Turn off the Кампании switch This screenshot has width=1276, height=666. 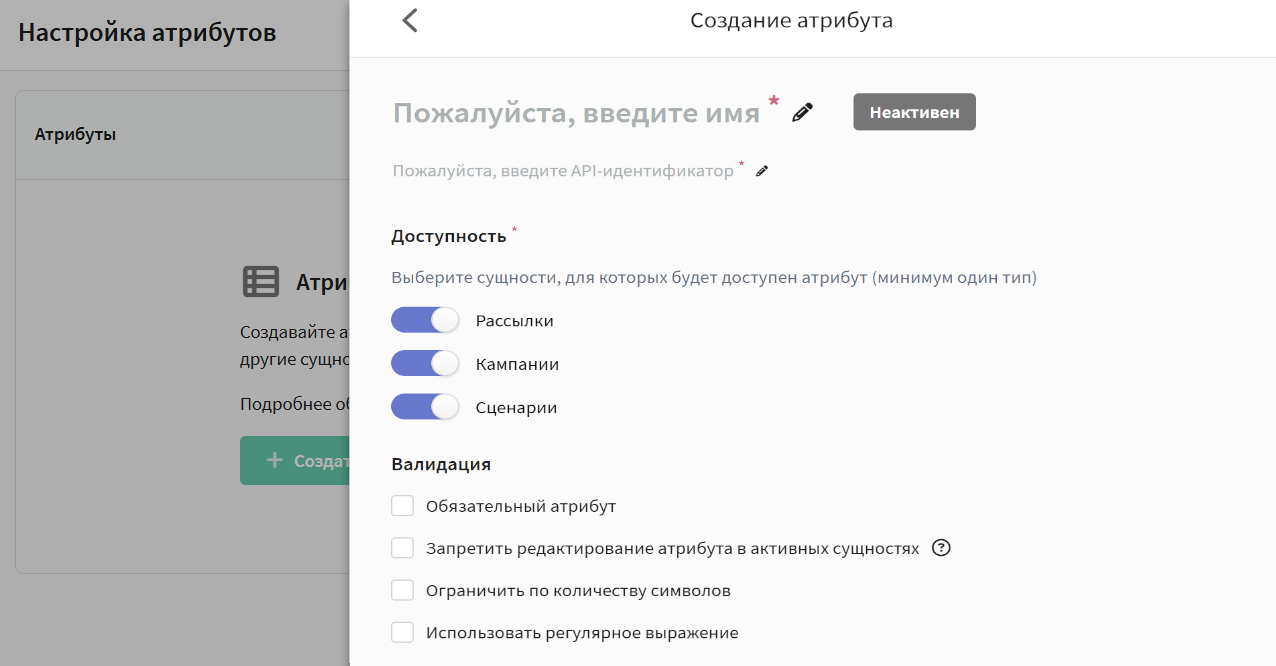(425, 363)
